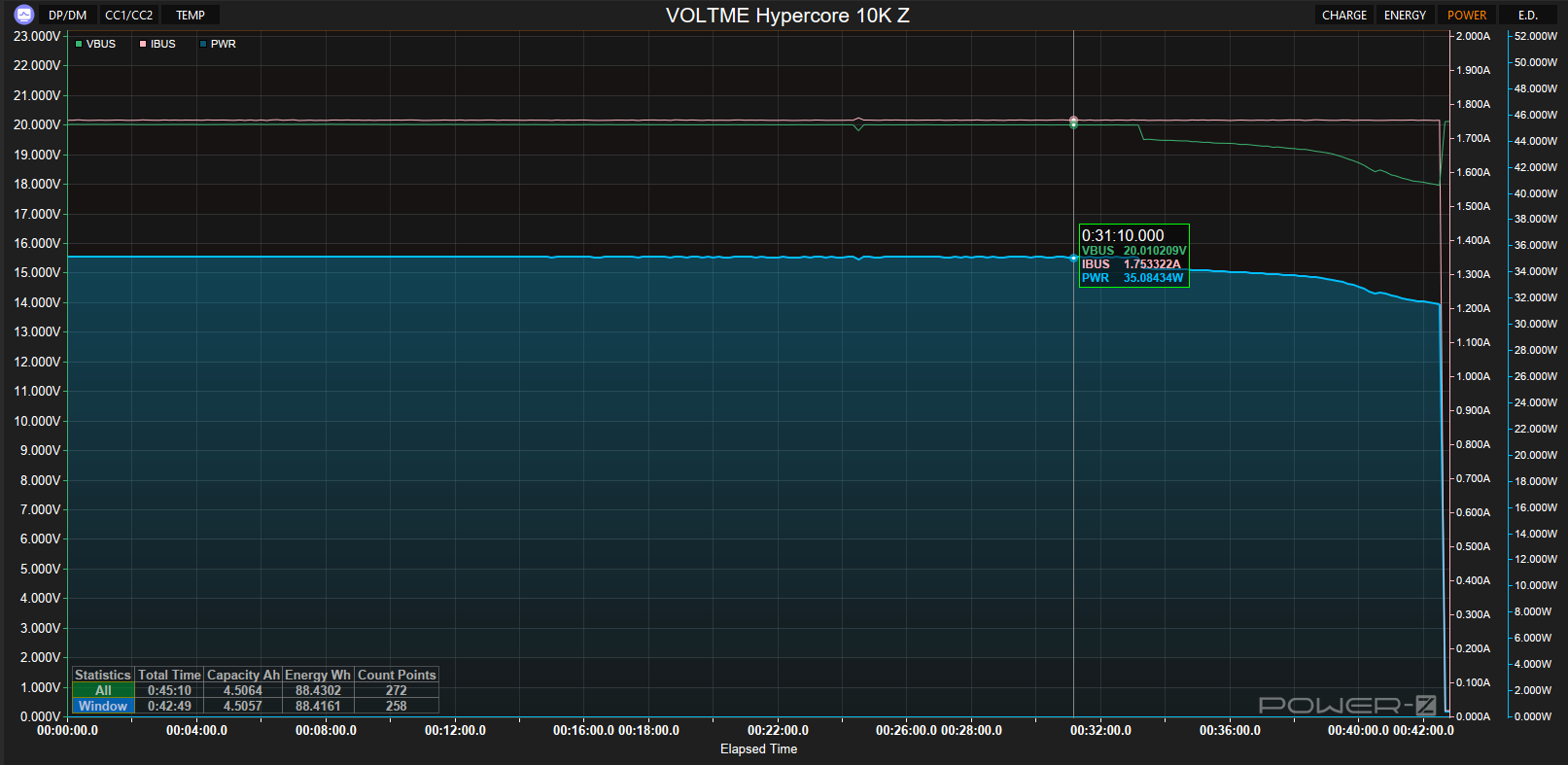Click the round app logo icon beside DP/DM
Image resolution: width=1568 pixels, height=765 pixels.
24,15
